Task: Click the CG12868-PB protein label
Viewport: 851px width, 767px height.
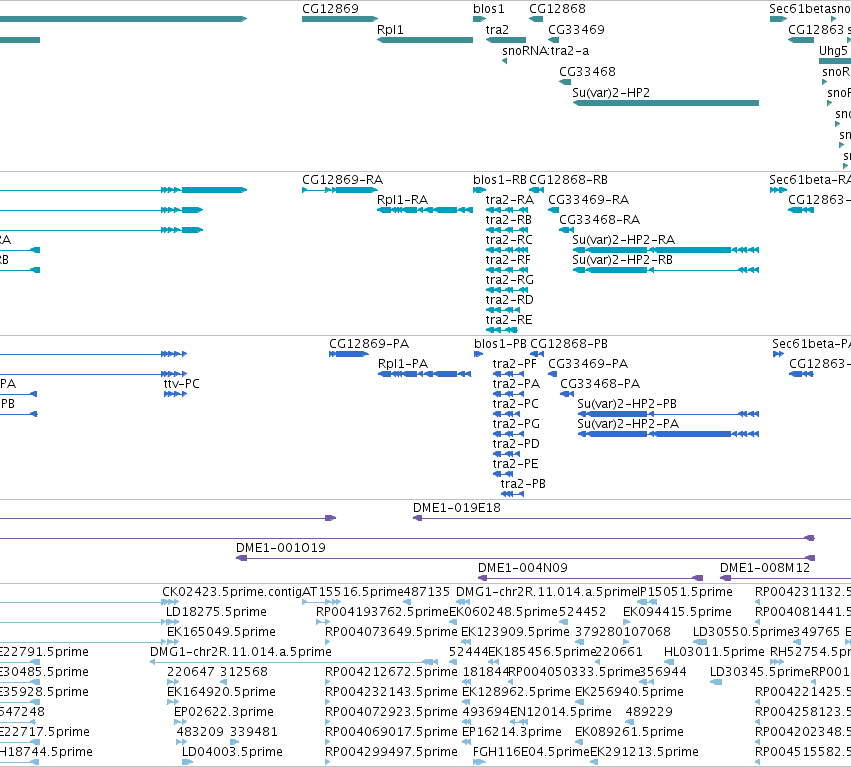Action: (569, 344)
